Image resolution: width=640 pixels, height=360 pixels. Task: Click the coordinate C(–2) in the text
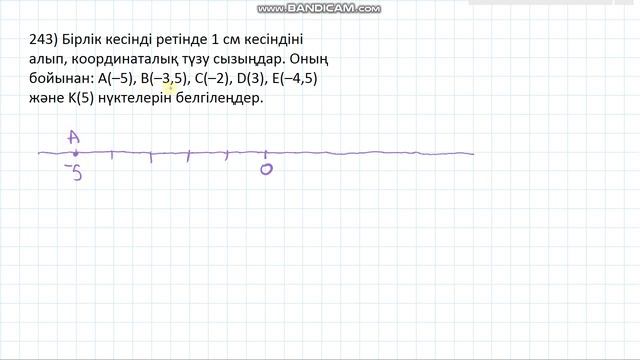tap(212, 78)
